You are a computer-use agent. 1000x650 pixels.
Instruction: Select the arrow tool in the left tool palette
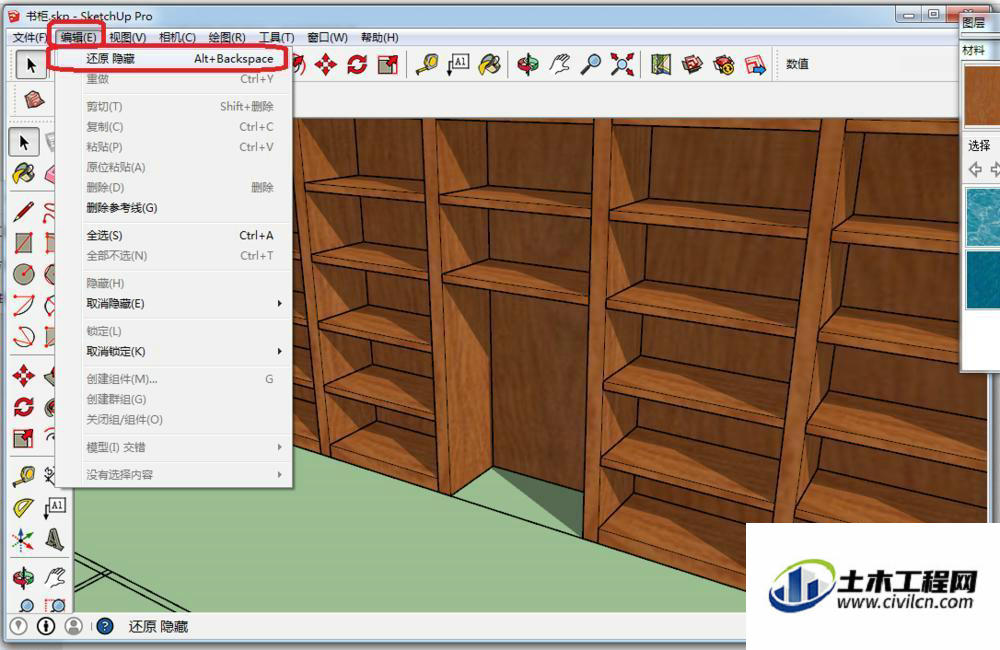[24, 142]
